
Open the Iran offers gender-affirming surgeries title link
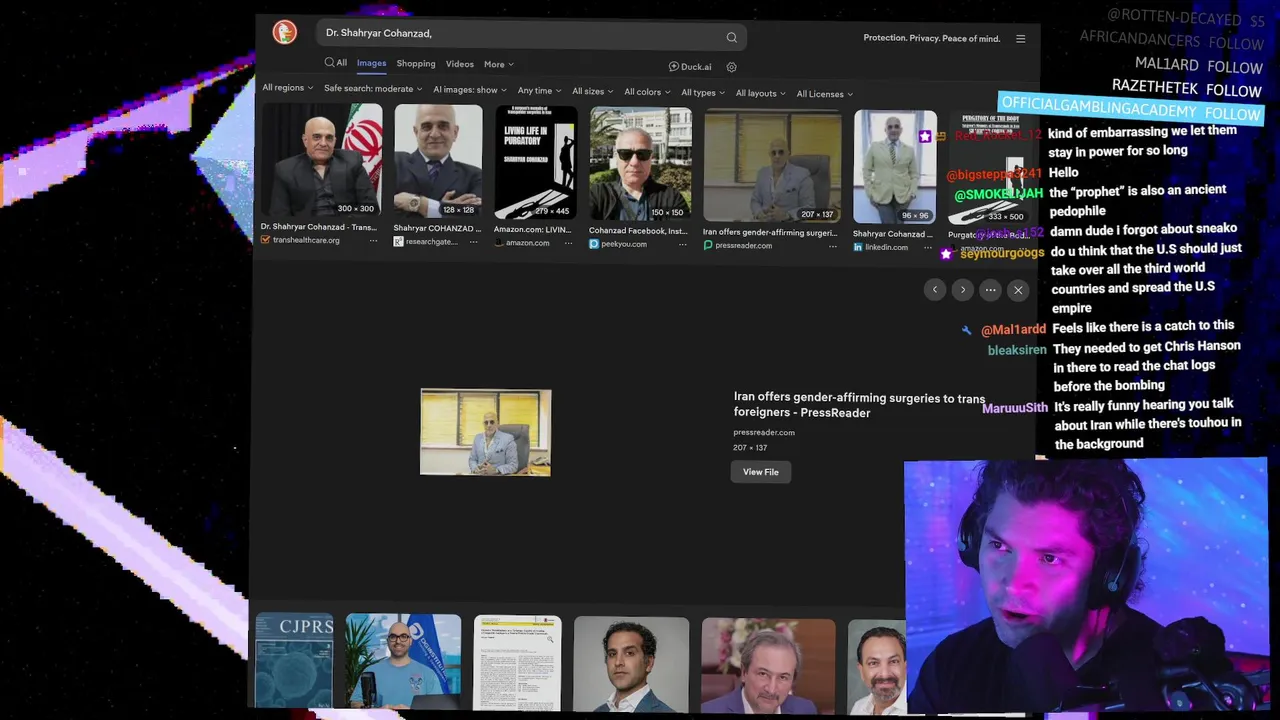[859, 405]
